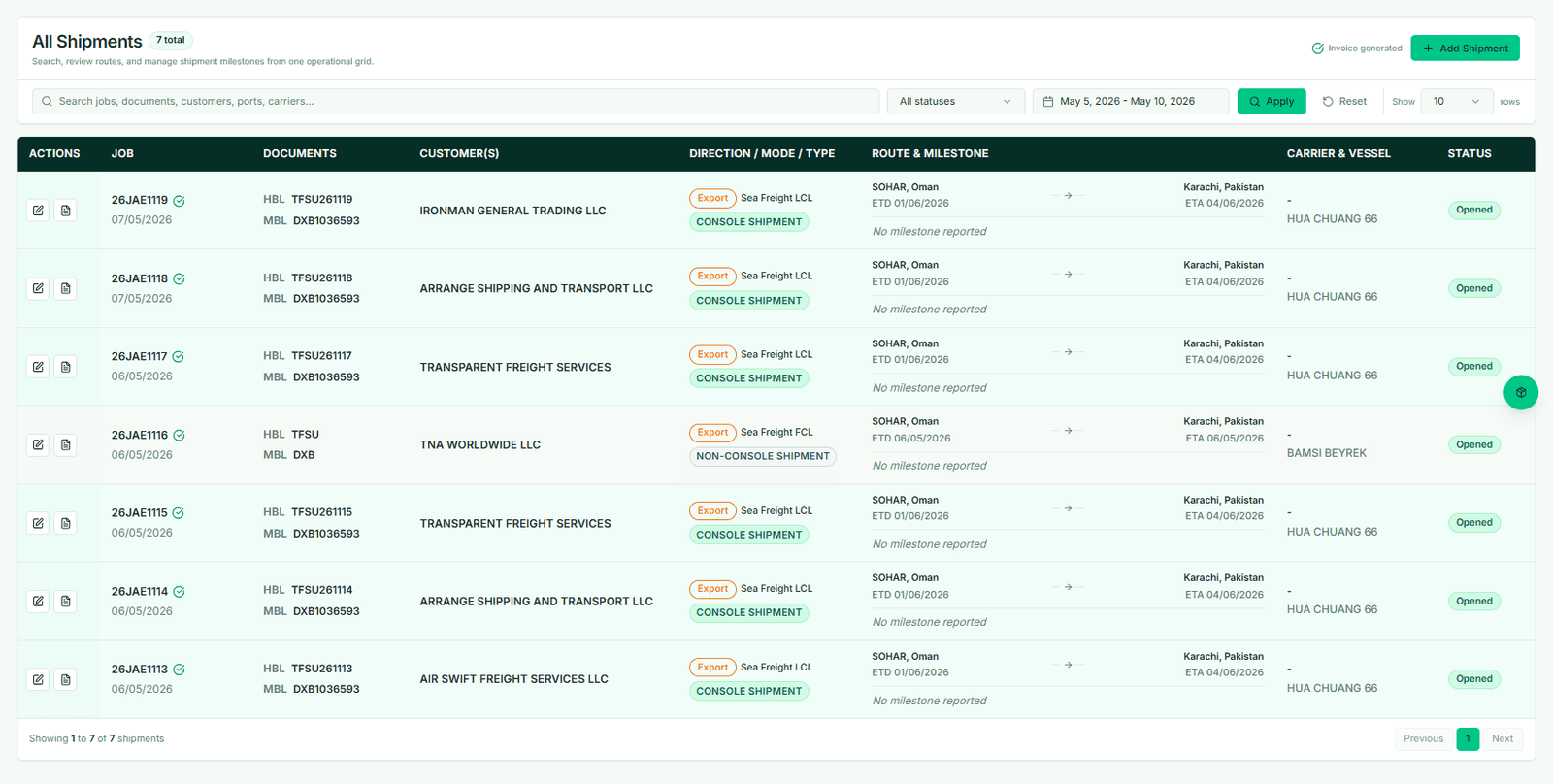Click CONSOLE SHIPMENT tag in 26JAE1119 row

click(x=749, y=221)
